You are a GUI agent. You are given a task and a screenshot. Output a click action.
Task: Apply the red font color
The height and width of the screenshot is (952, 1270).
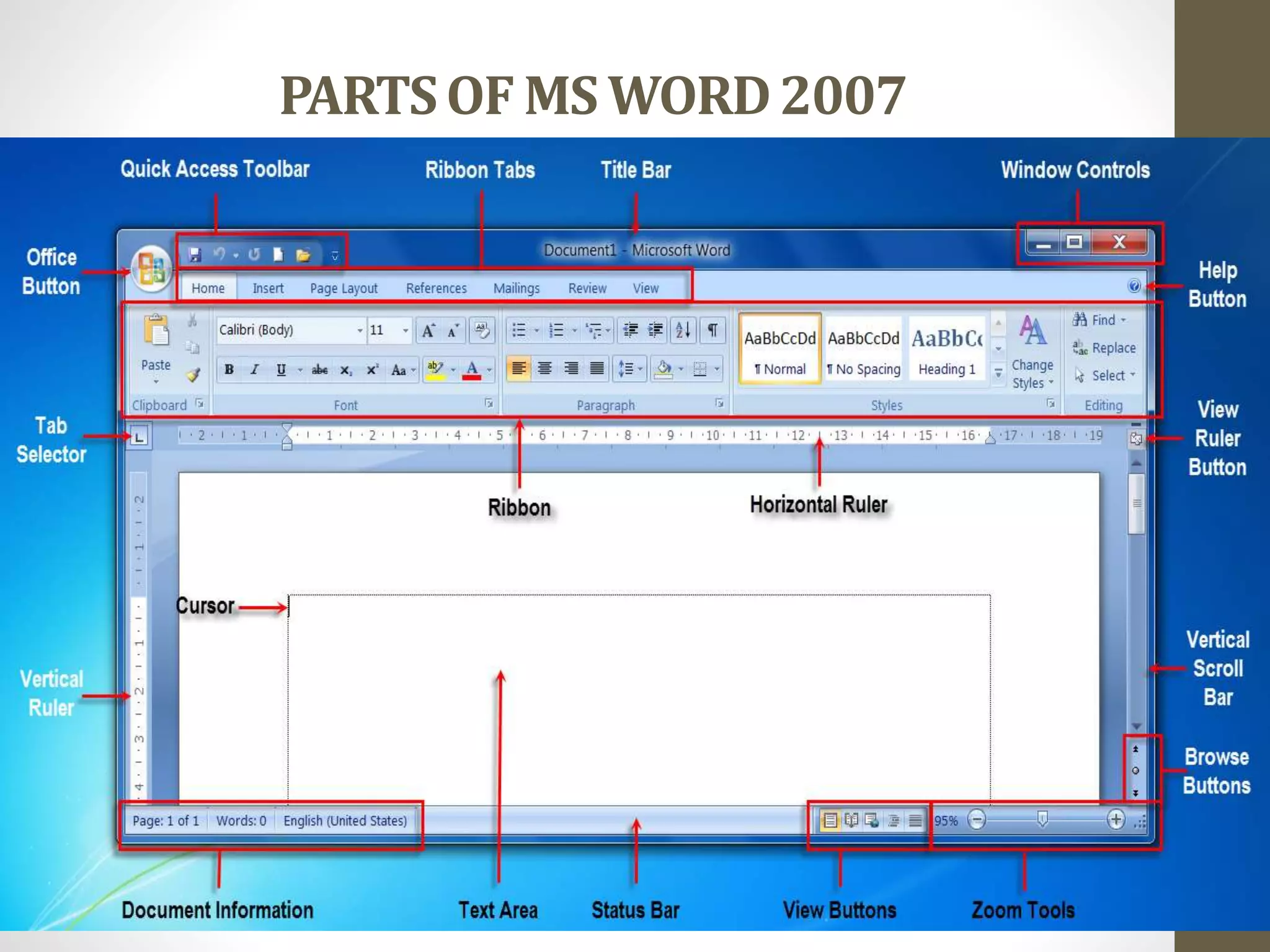click(x=472, y=370)
